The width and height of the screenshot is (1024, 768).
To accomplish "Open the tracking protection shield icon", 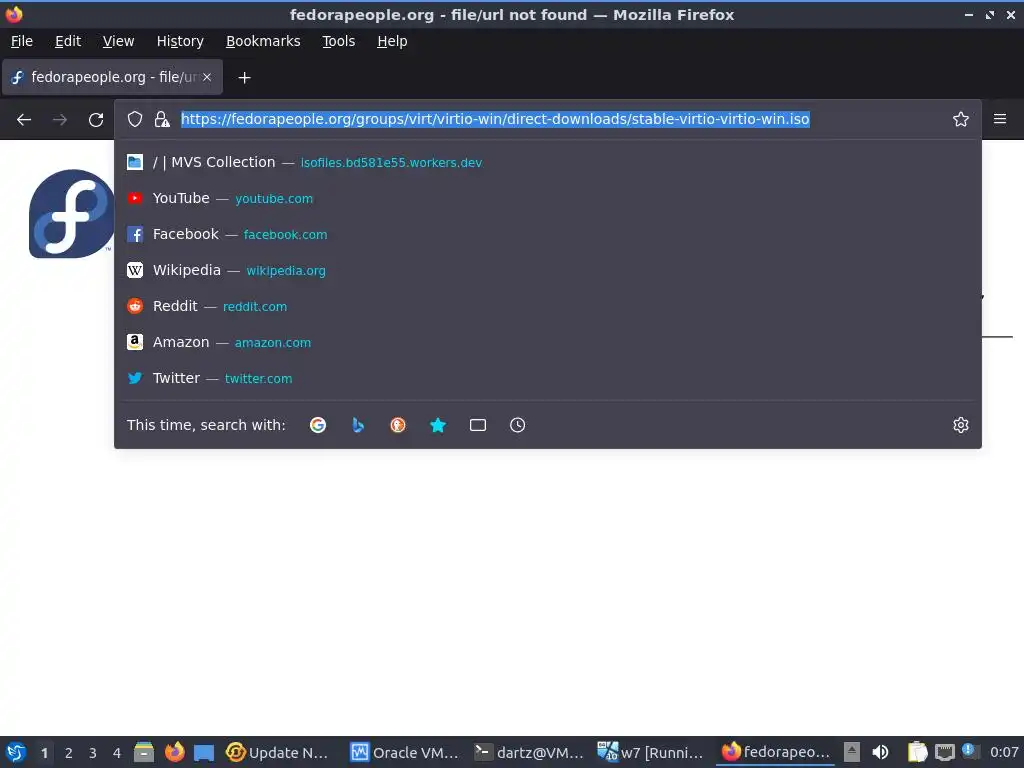I will pos(135,119).
